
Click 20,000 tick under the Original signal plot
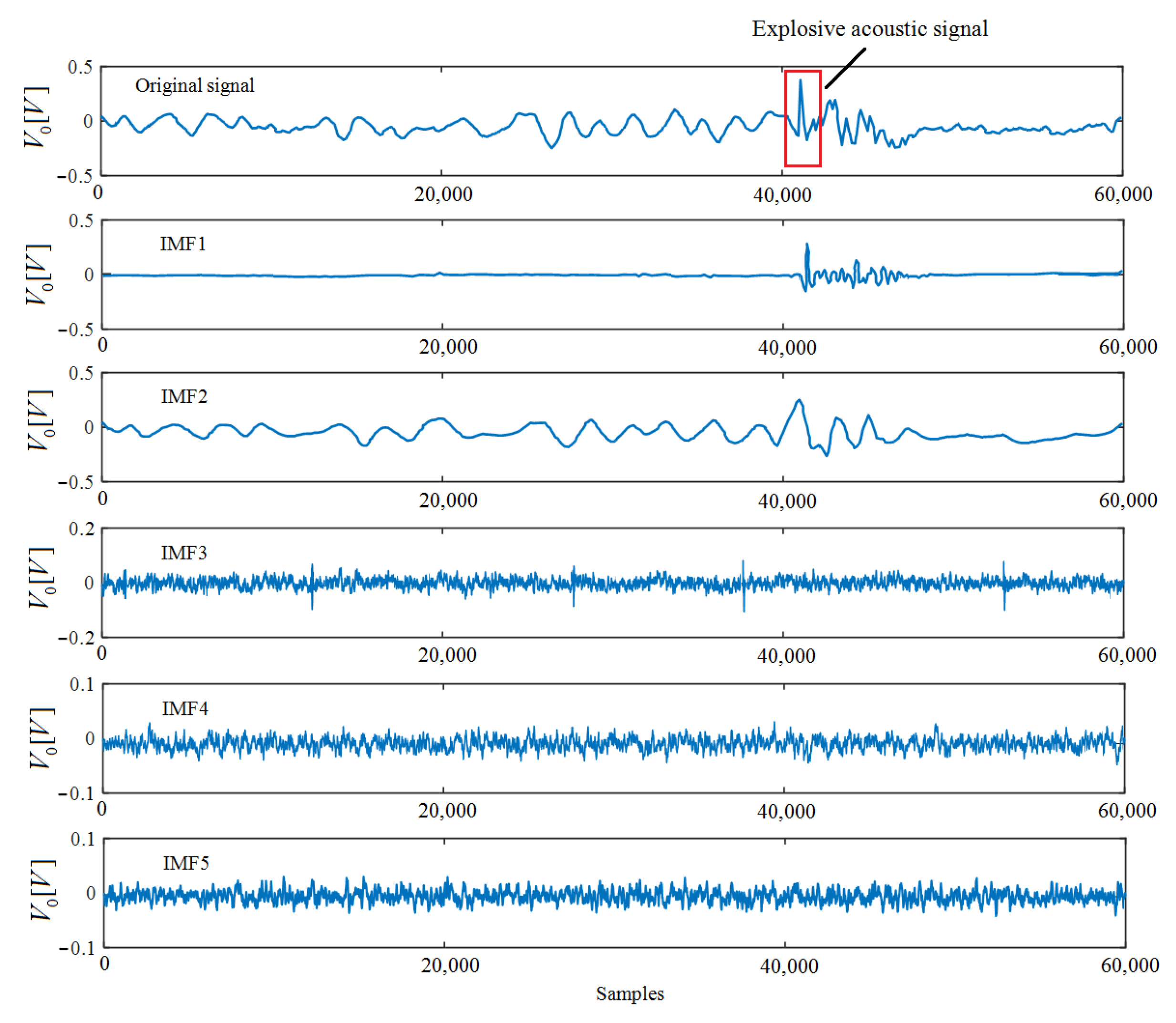(x=444, y=195)
